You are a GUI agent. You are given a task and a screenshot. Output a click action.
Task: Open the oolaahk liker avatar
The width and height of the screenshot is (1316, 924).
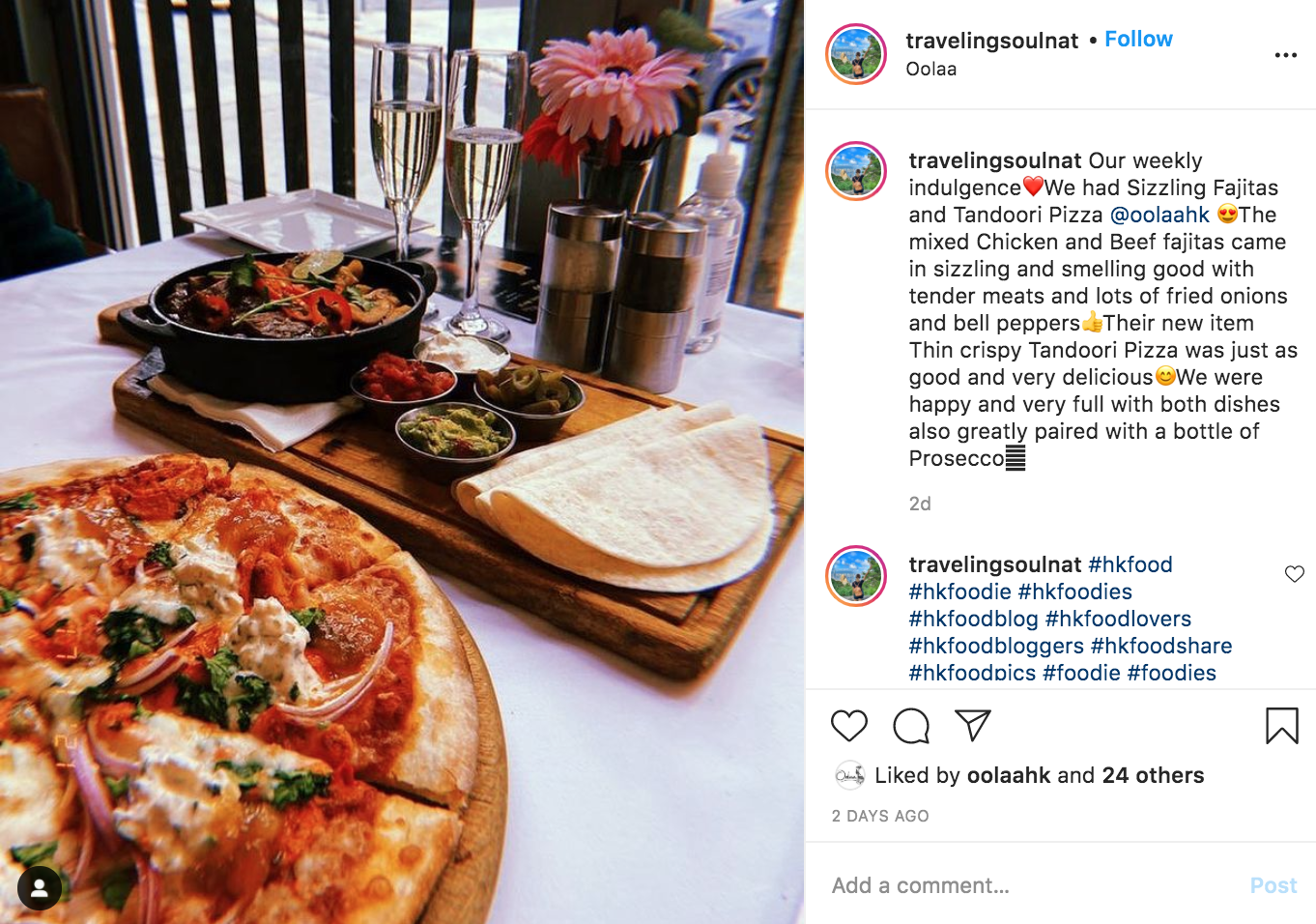(x=849, y=775)
